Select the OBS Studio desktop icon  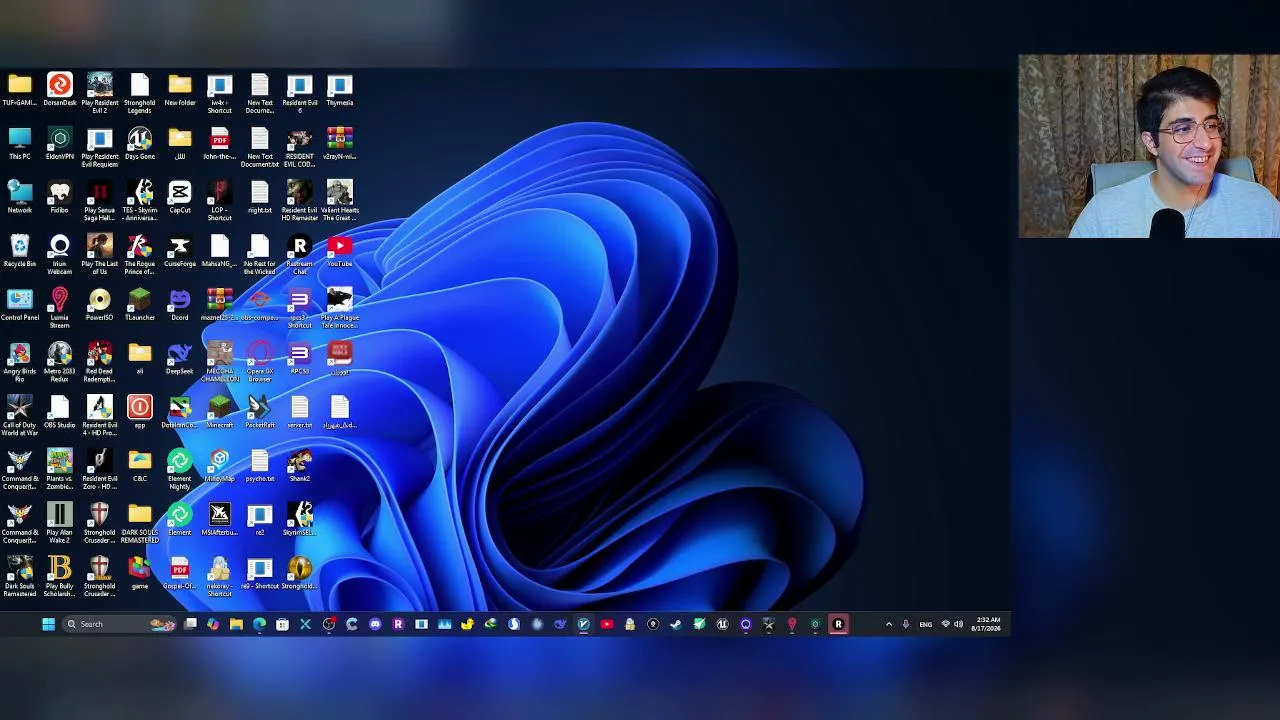60,413
